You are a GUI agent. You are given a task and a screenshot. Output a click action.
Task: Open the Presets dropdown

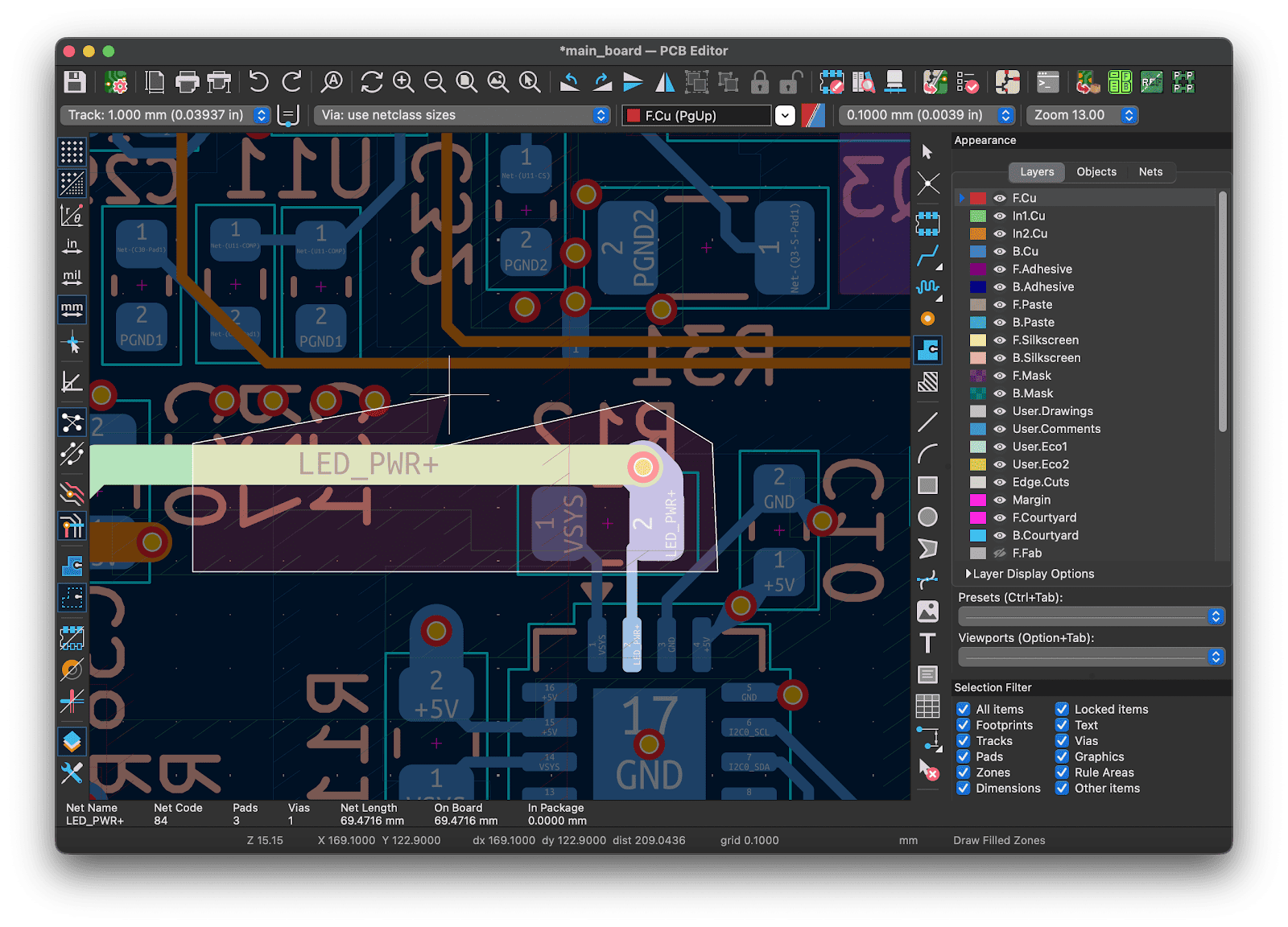[1092, 616]
